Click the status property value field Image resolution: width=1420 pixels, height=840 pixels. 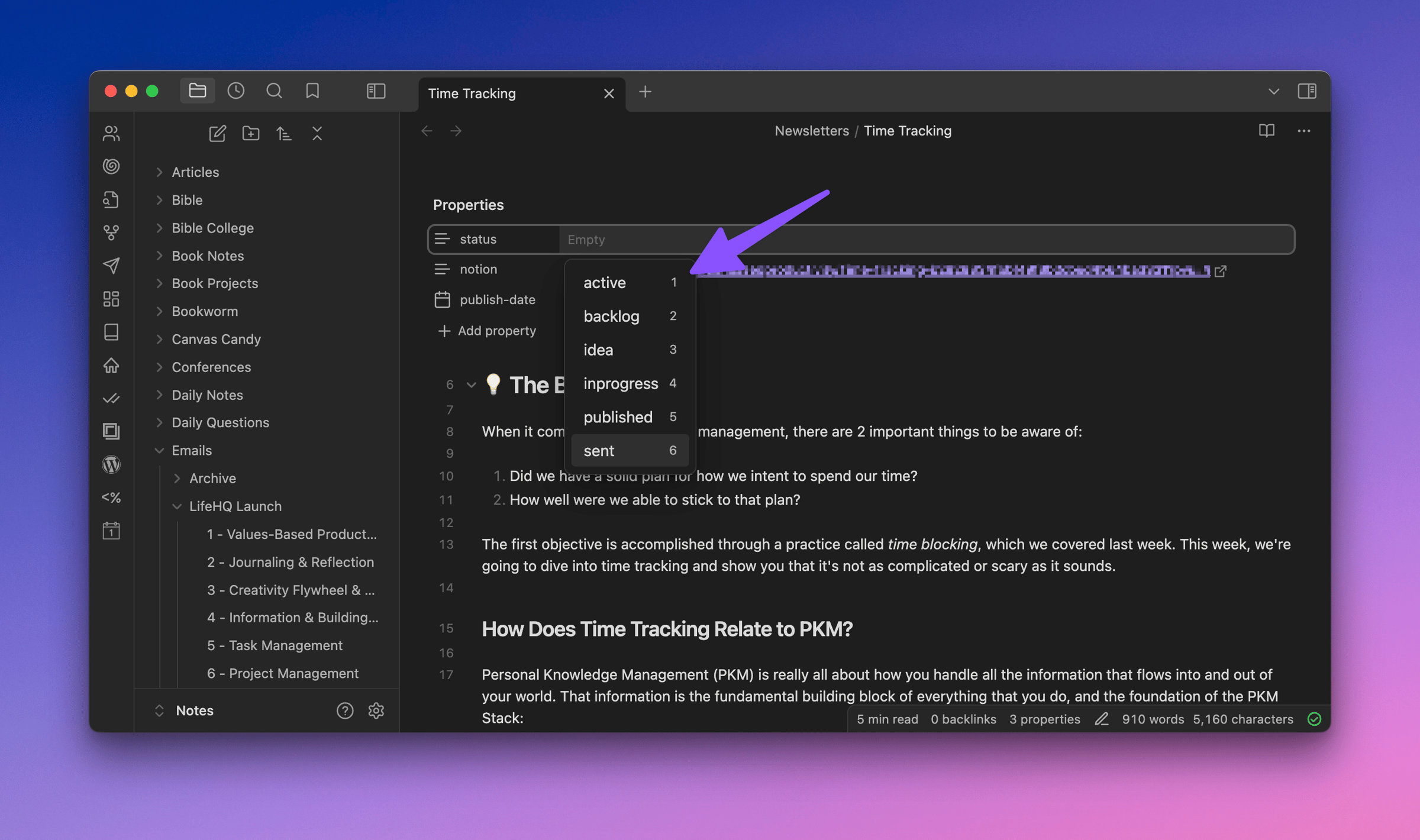(x=926, y=240)
